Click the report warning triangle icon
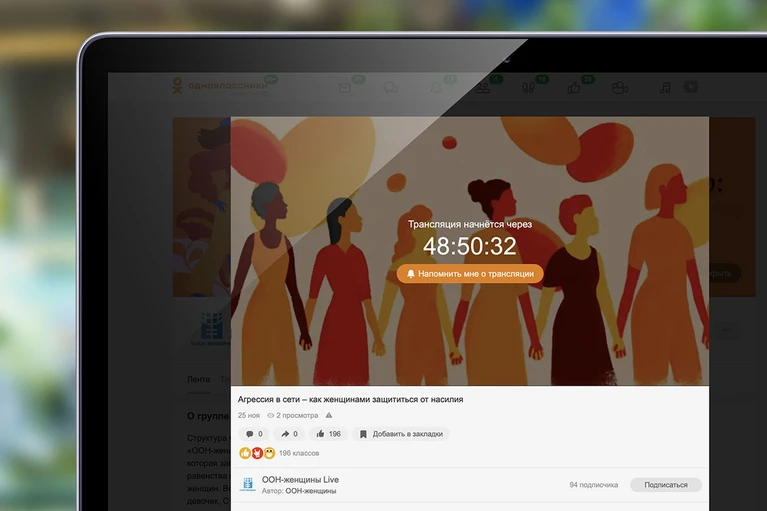The image size is (767, 511). (x=329, y=415)
